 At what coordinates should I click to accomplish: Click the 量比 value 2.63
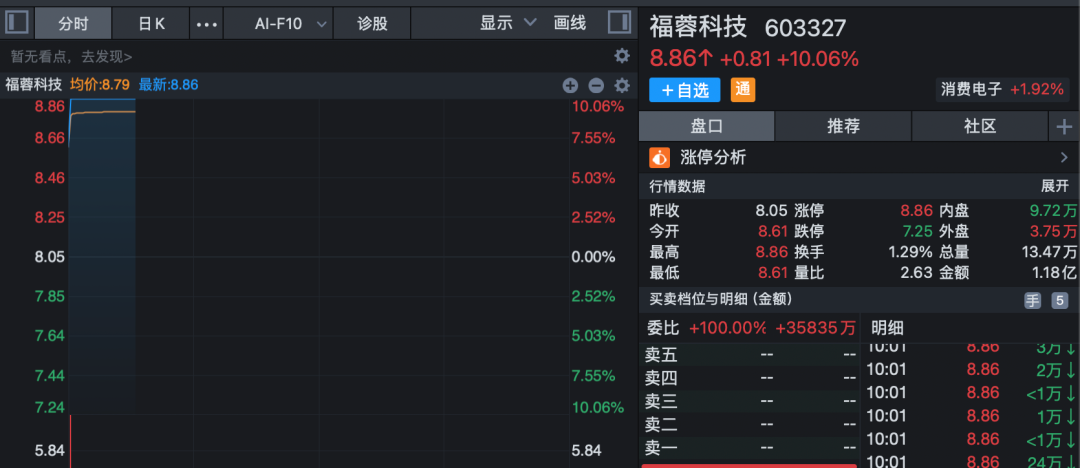tap(916, 272)
